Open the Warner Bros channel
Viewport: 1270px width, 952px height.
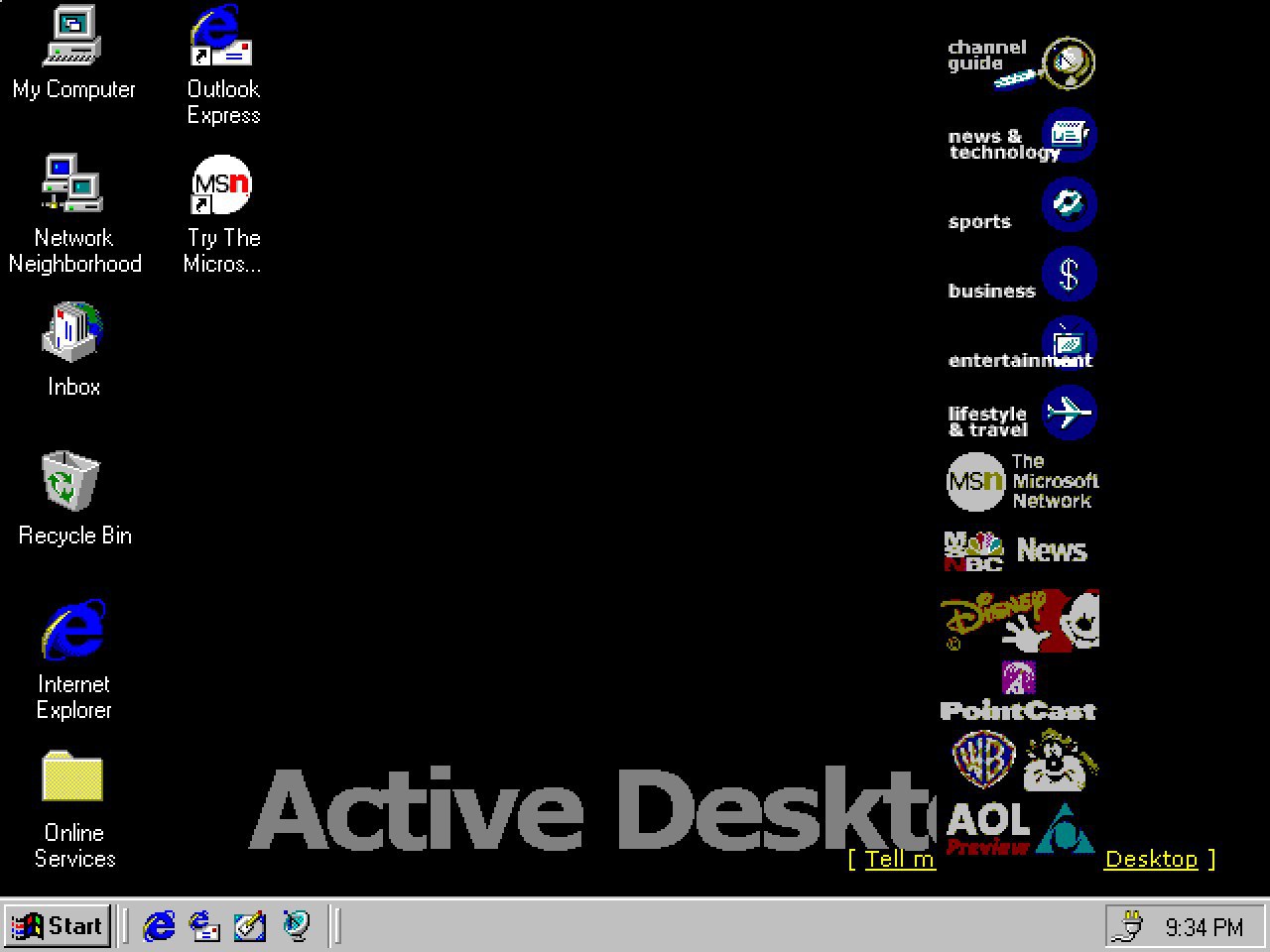(1024, 760)
